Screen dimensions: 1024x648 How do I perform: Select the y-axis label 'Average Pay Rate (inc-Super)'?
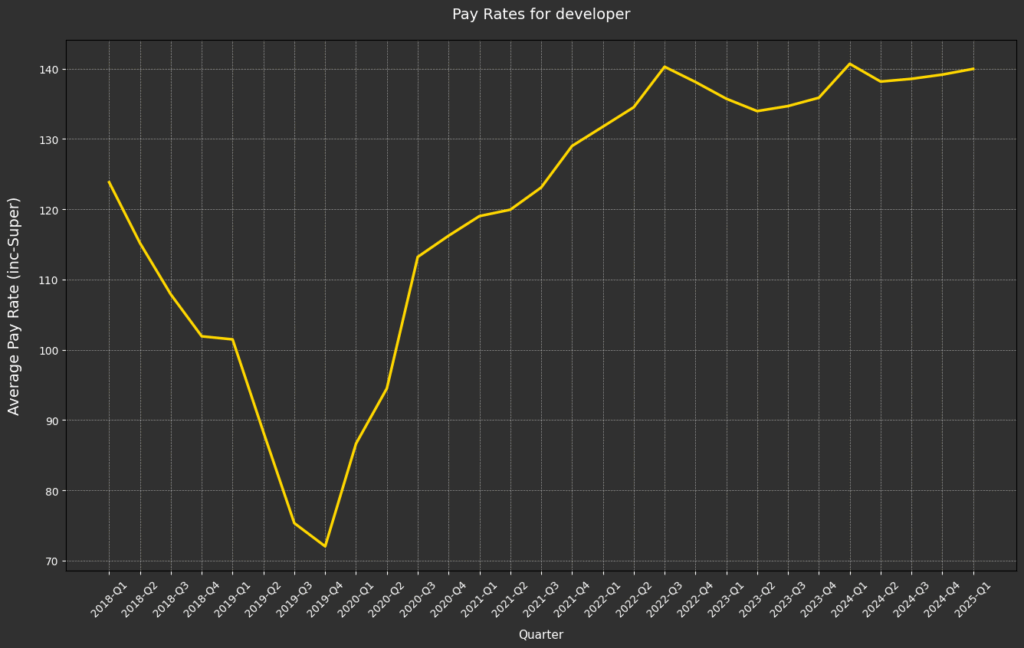tap(14, 306)
